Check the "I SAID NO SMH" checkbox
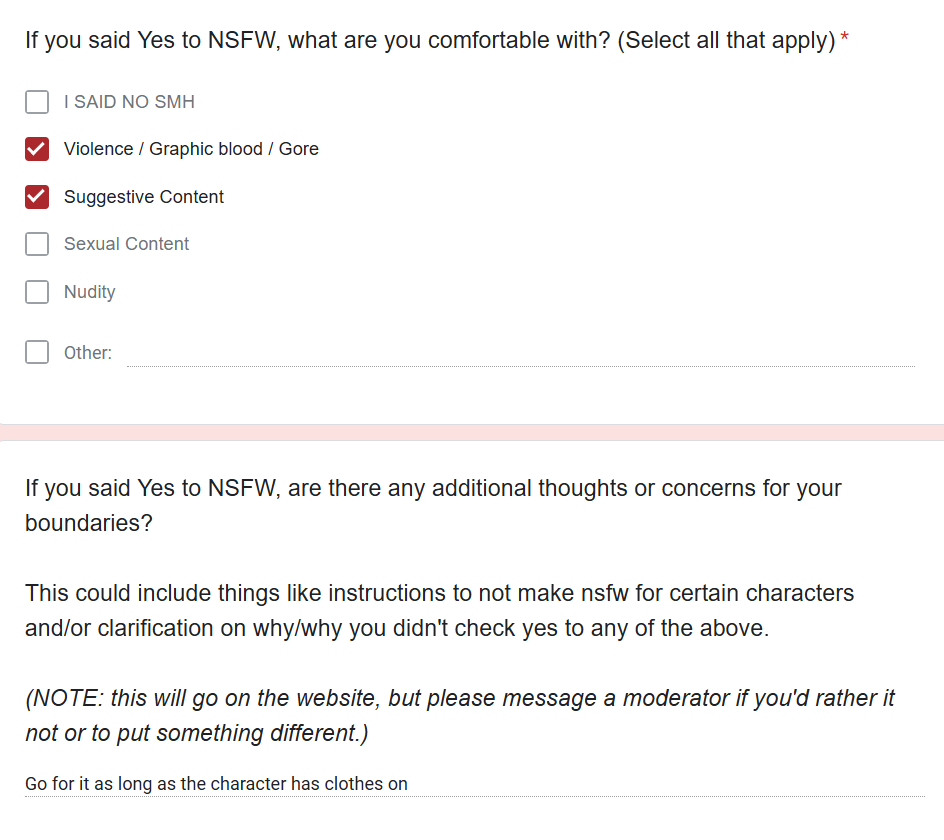Screen dimensions: 944x840 click(37, 102)
